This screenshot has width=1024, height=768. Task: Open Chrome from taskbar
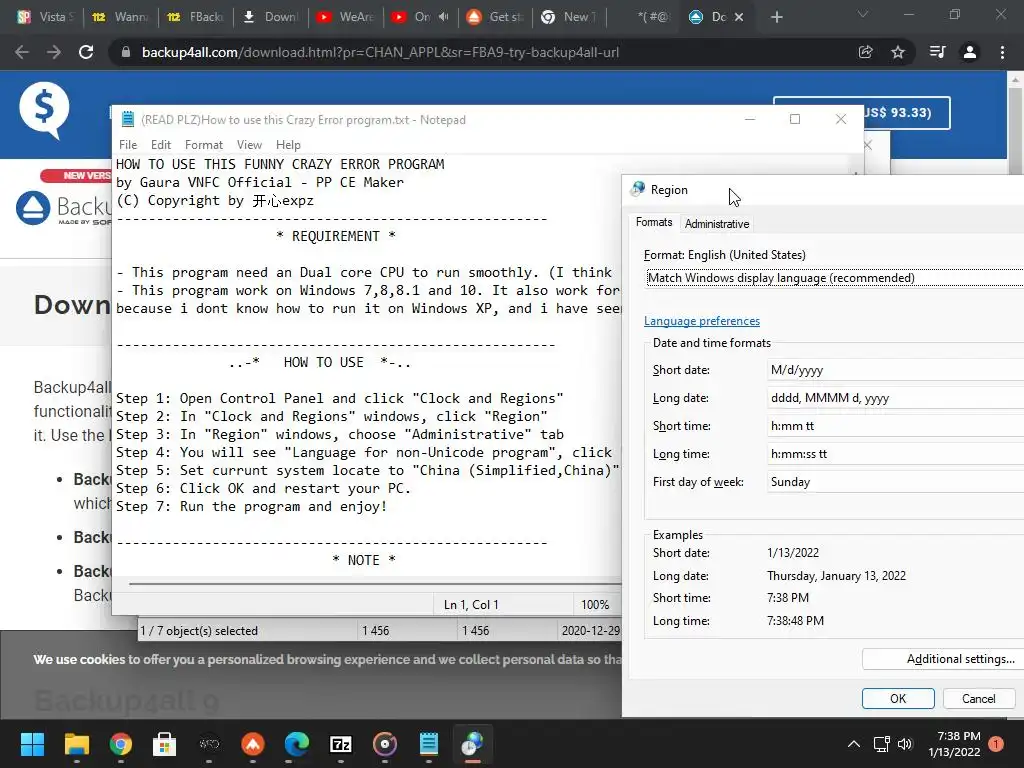121,744
